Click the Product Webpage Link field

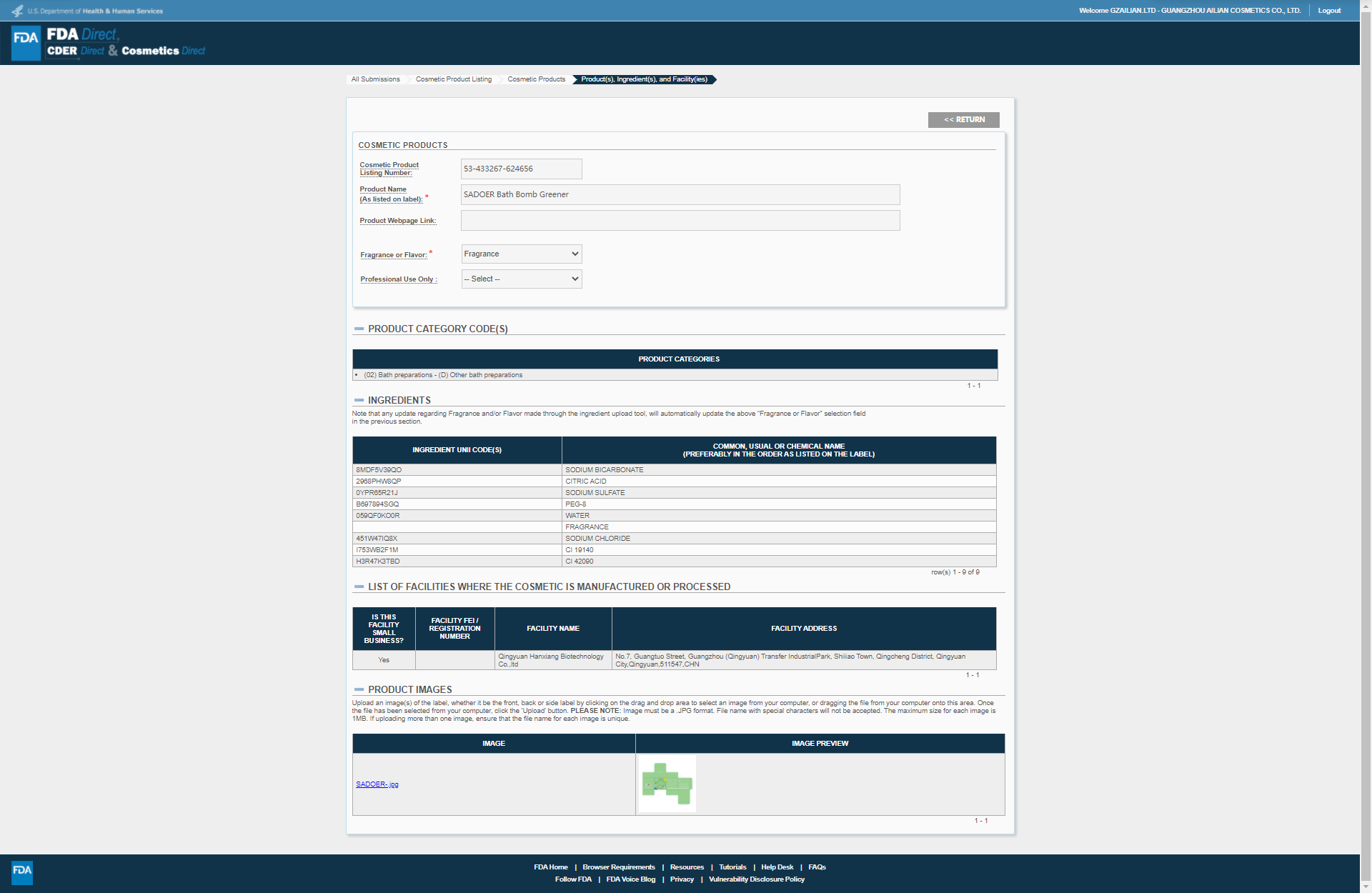[x=680, y=221]
